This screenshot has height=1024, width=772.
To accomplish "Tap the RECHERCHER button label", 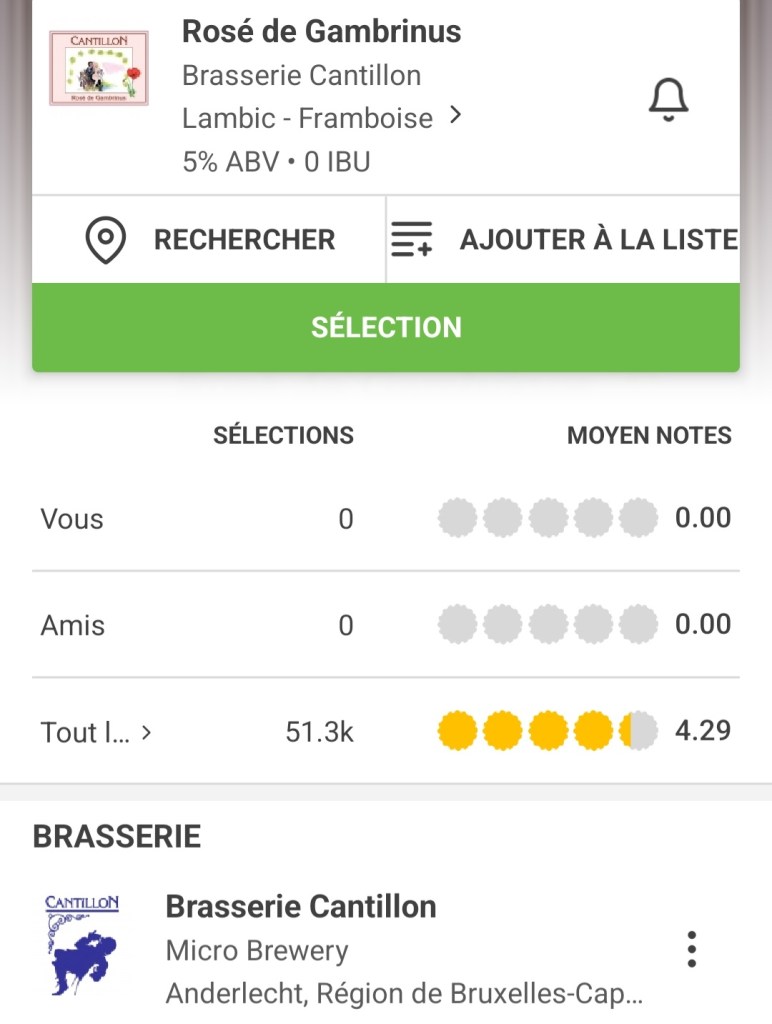I will point(244,240).
